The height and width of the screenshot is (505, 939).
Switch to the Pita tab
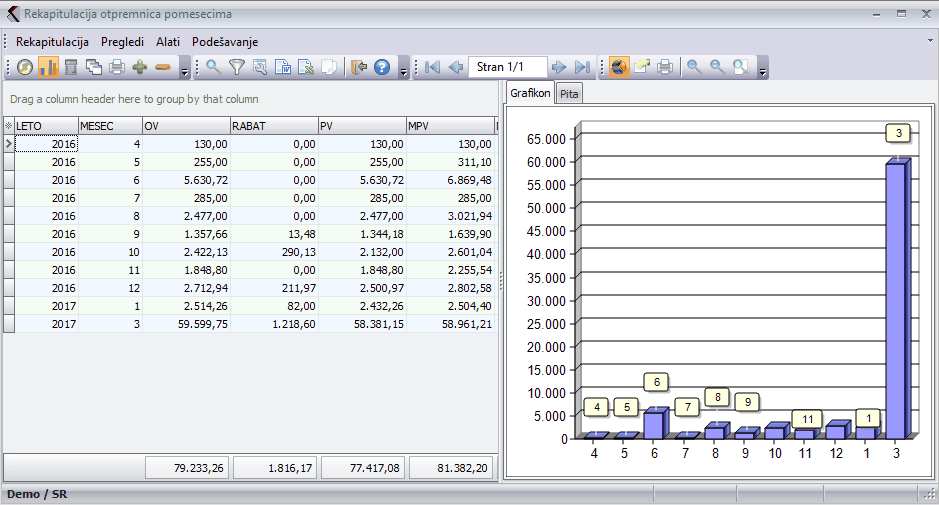569,93
